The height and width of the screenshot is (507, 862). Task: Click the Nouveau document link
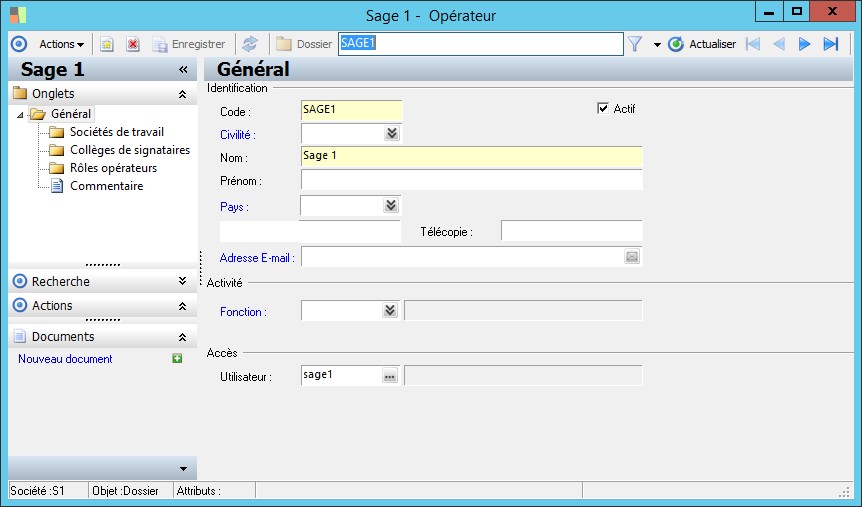(x=65, y=359)
